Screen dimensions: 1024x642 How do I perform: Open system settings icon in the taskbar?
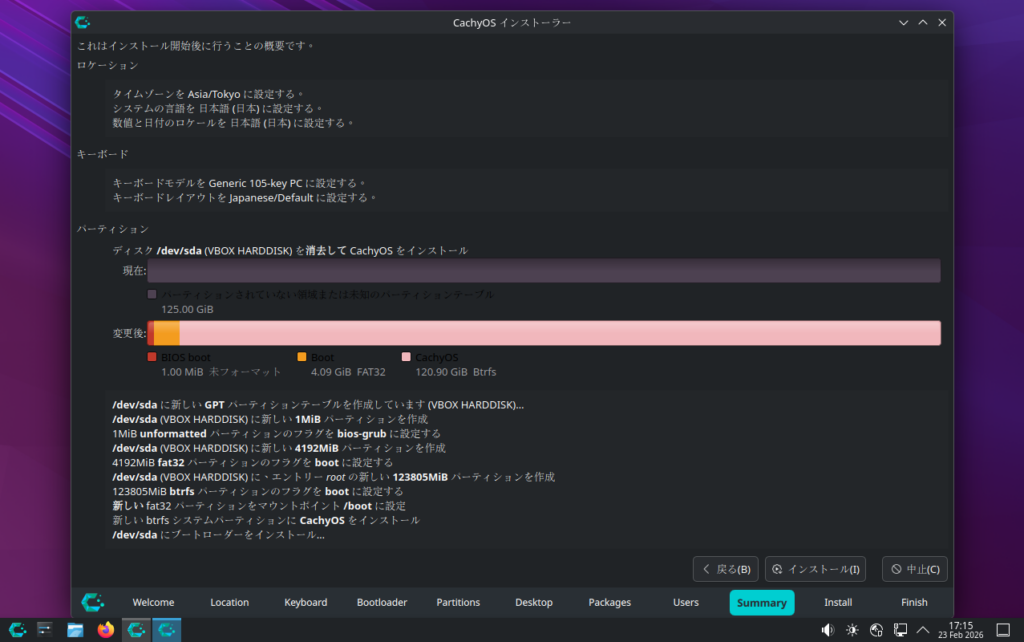point(45,630)
